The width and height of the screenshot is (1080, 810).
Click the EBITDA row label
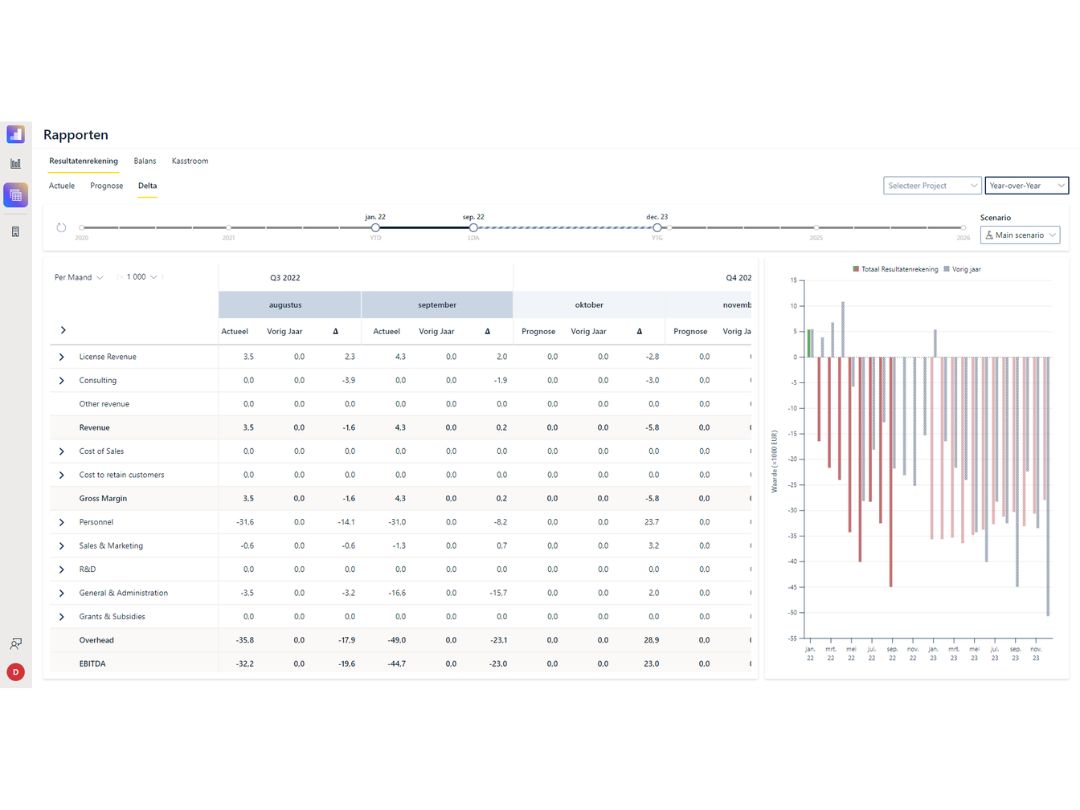tap(92, 664)
